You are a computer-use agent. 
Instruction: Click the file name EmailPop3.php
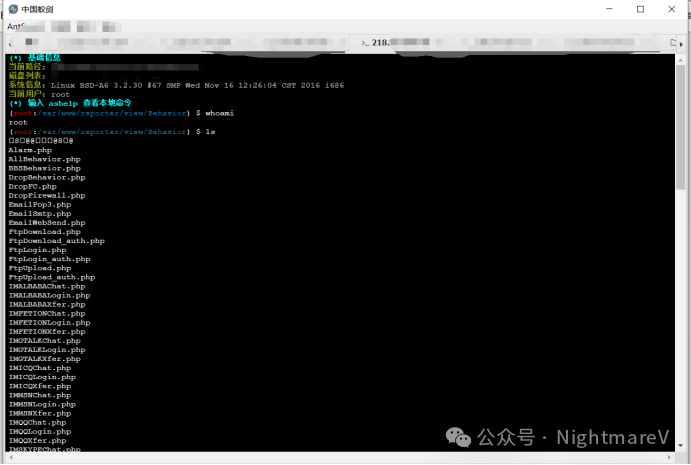40,205
